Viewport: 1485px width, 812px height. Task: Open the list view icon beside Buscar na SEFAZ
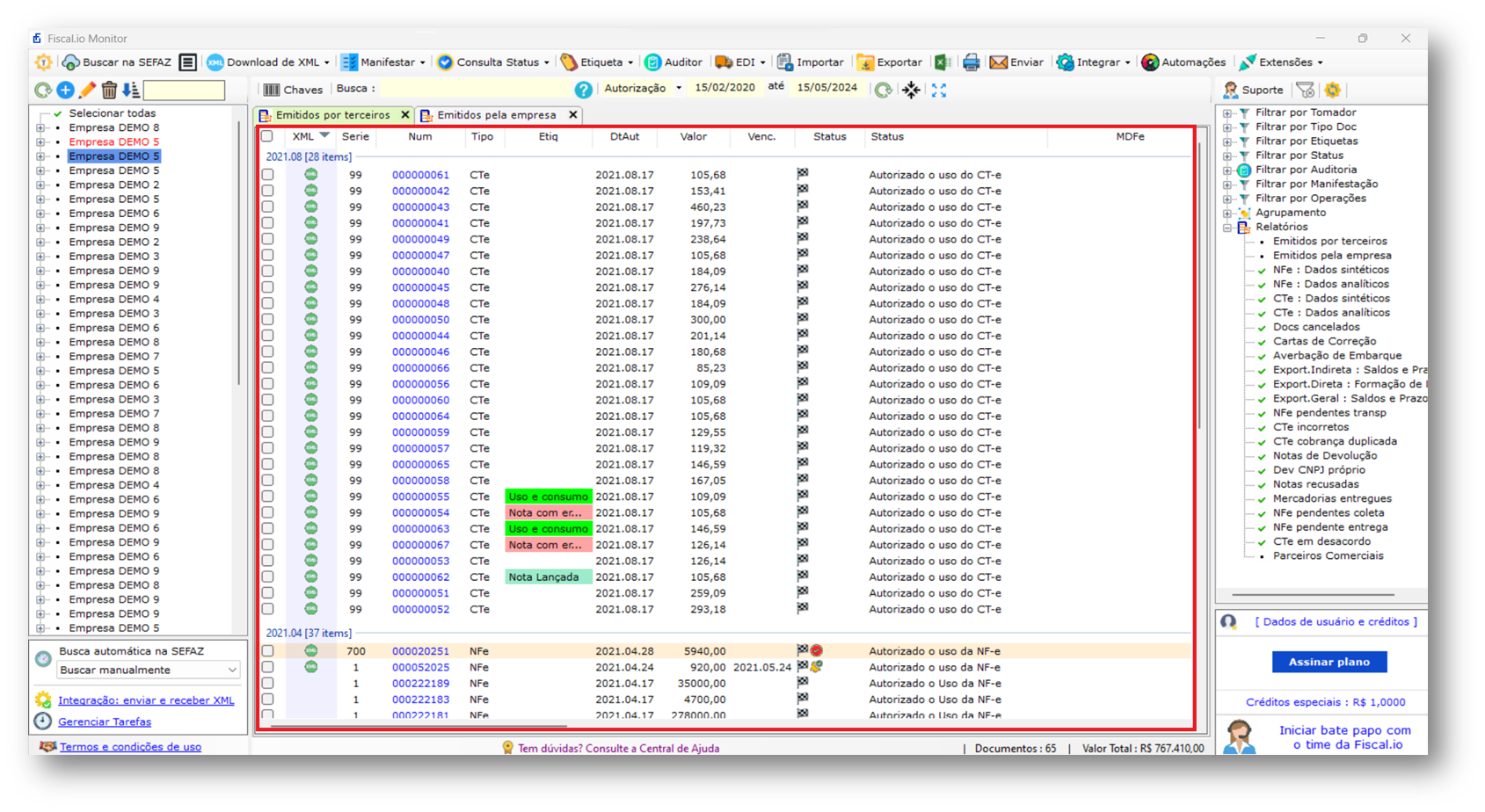point(187,62)
